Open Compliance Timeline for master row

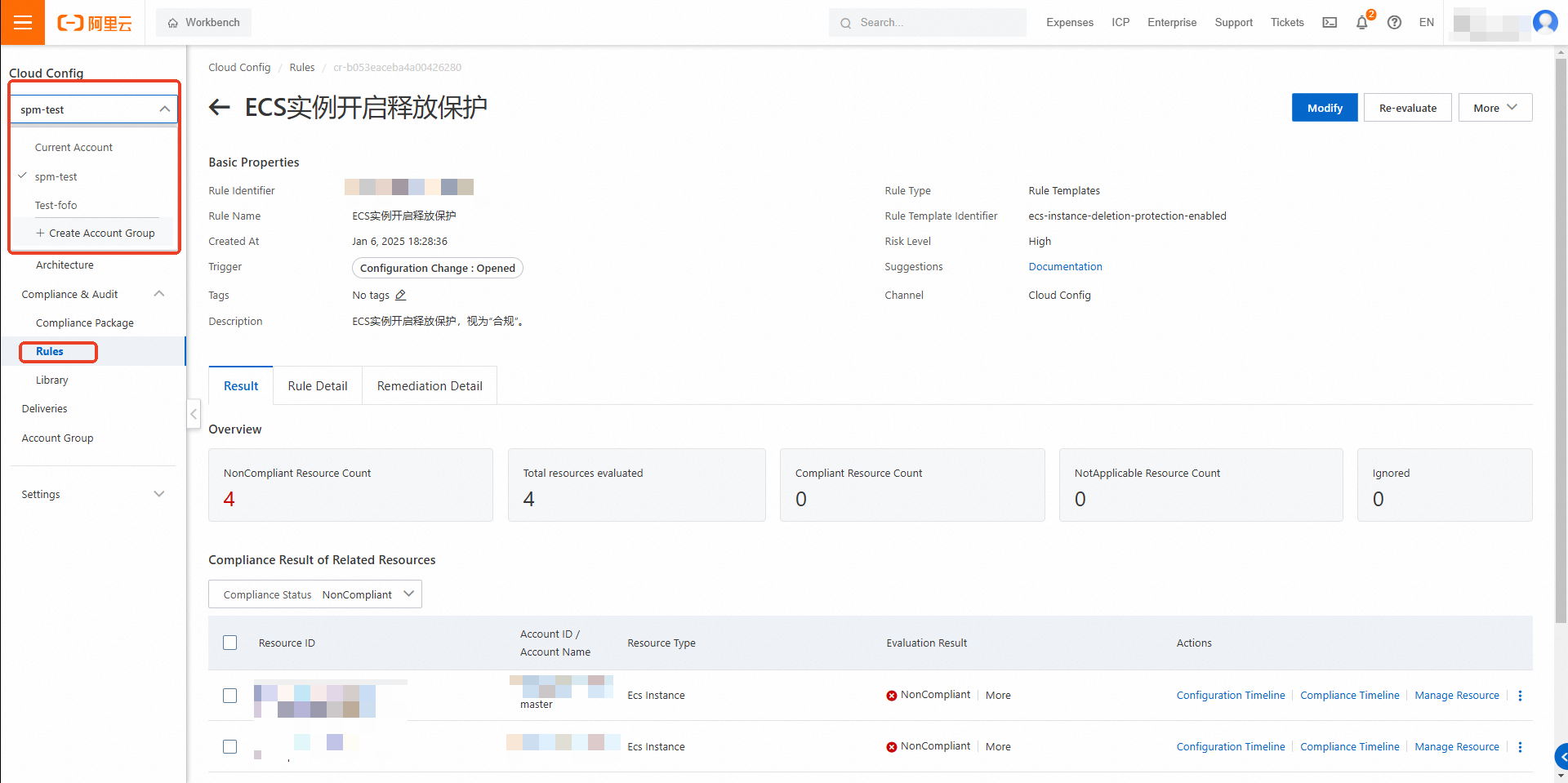tap(1350, 696)
